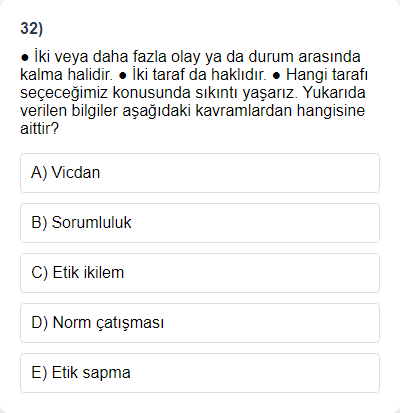Click the word "Yukarıda" in the question
The image size is (400, 413).
tap(334, 93)
